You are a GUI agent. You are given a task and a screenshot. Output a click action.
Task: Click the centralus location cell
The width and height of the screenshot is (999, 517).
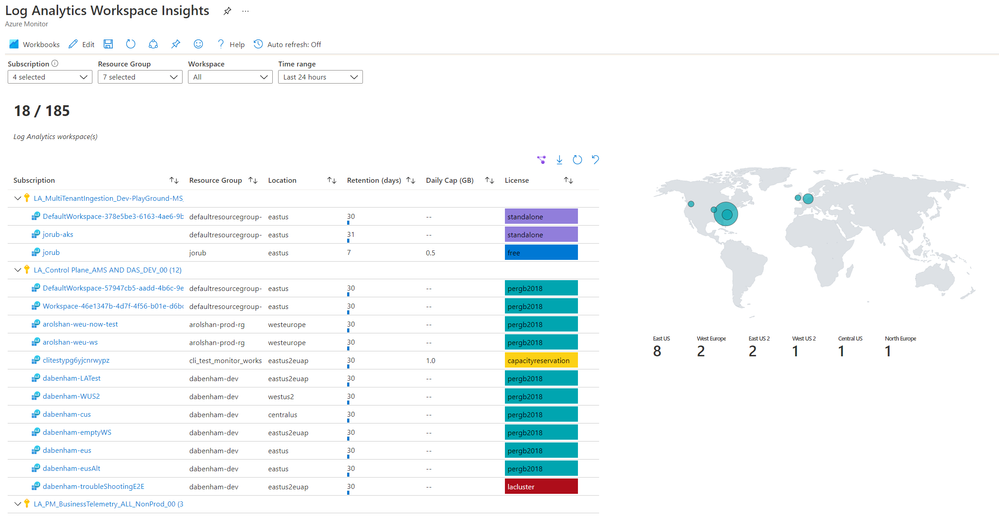(x=282, y=414)
